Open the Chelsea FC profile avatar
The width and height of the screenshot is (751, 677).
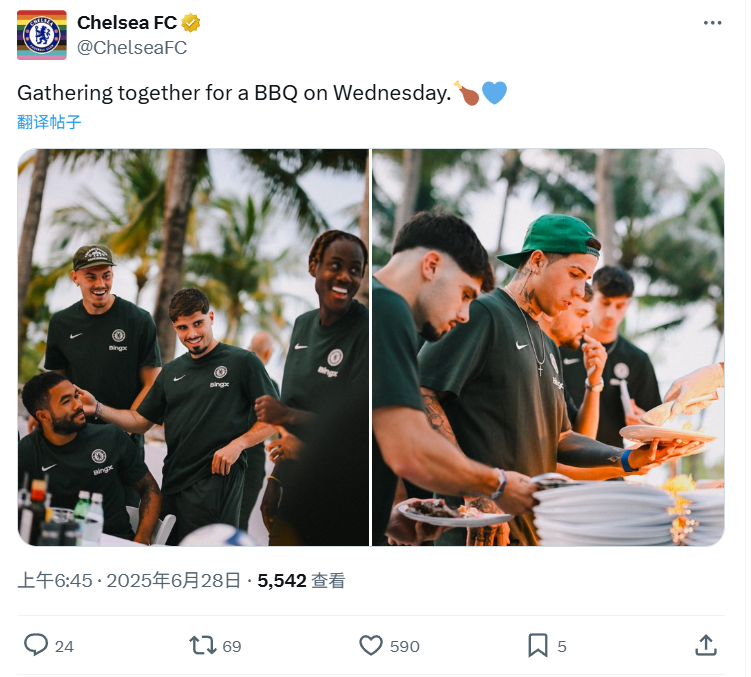point(42,35)
